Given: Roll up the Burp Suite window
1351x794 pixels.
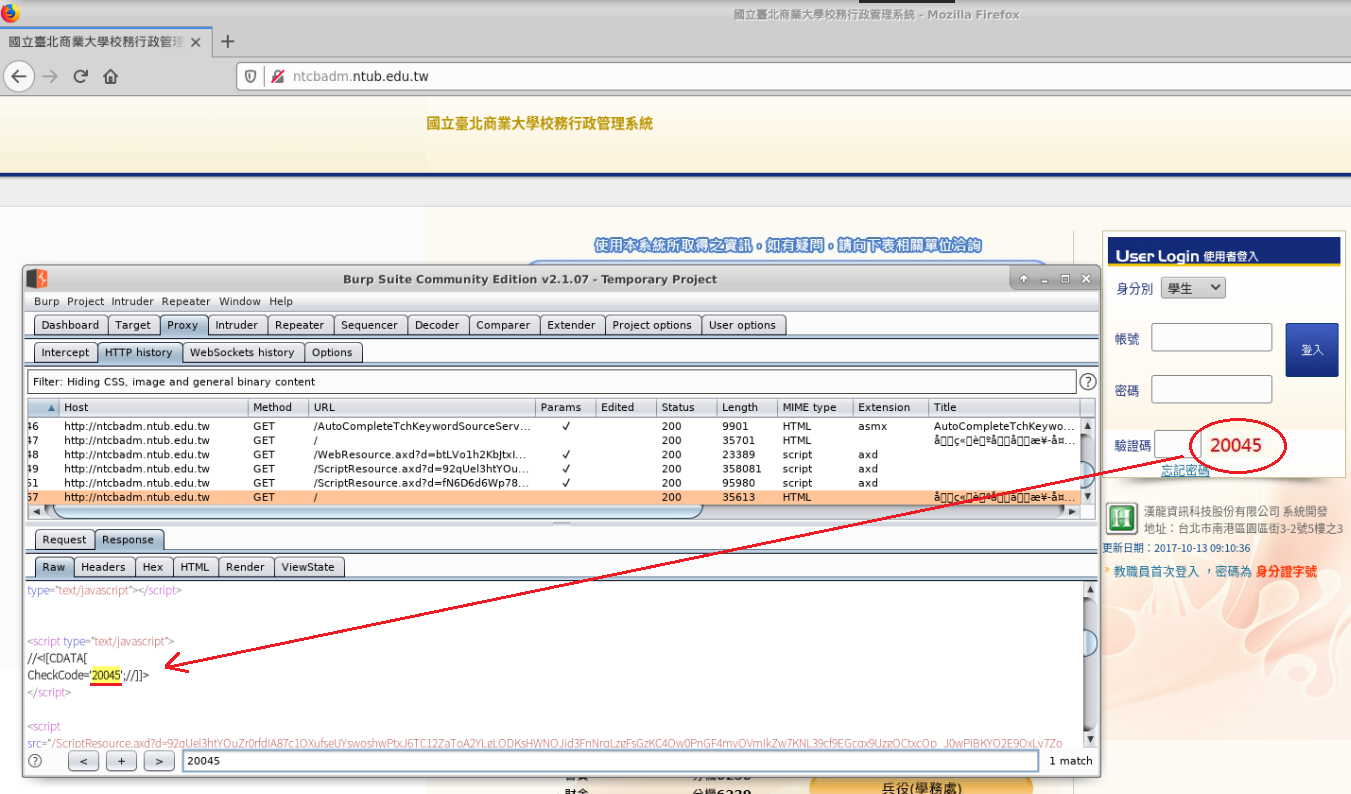Looking at the screenshot, I should pyautogui.click(x=1024, y=279).
